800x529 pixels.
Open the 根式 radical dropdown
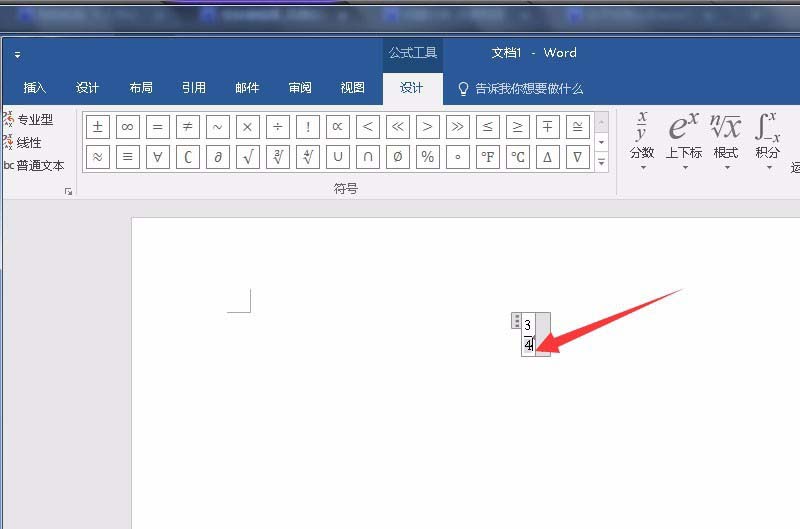726,141
